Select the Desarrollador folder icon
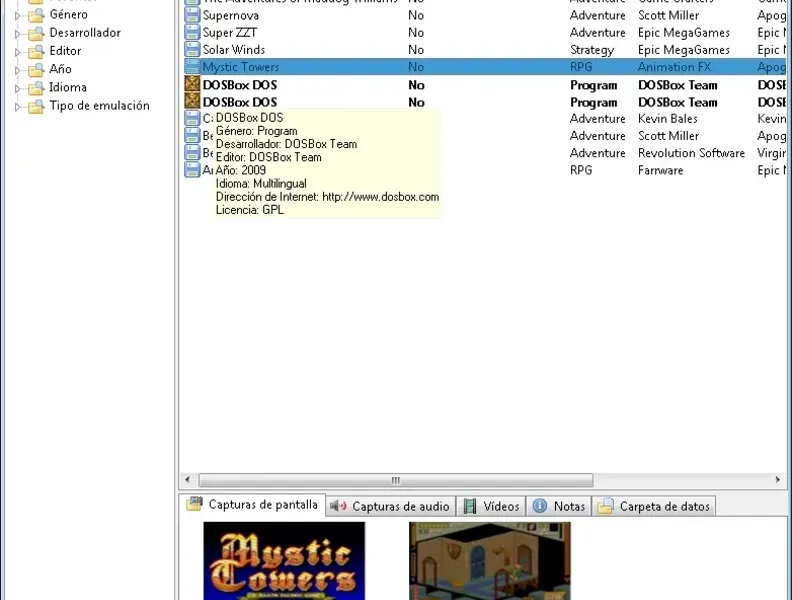792x600 pixels. [36, 33]
